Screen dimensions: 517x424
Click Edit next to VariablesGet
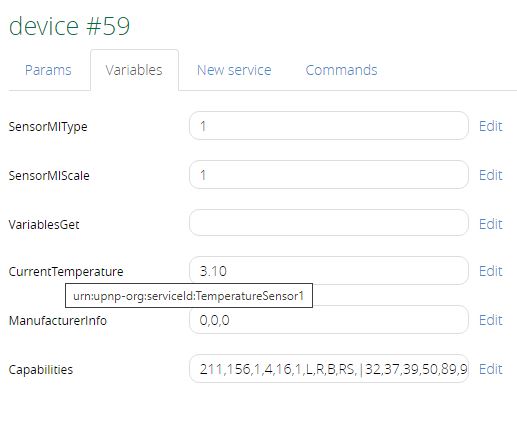click(x=490, y=224)
